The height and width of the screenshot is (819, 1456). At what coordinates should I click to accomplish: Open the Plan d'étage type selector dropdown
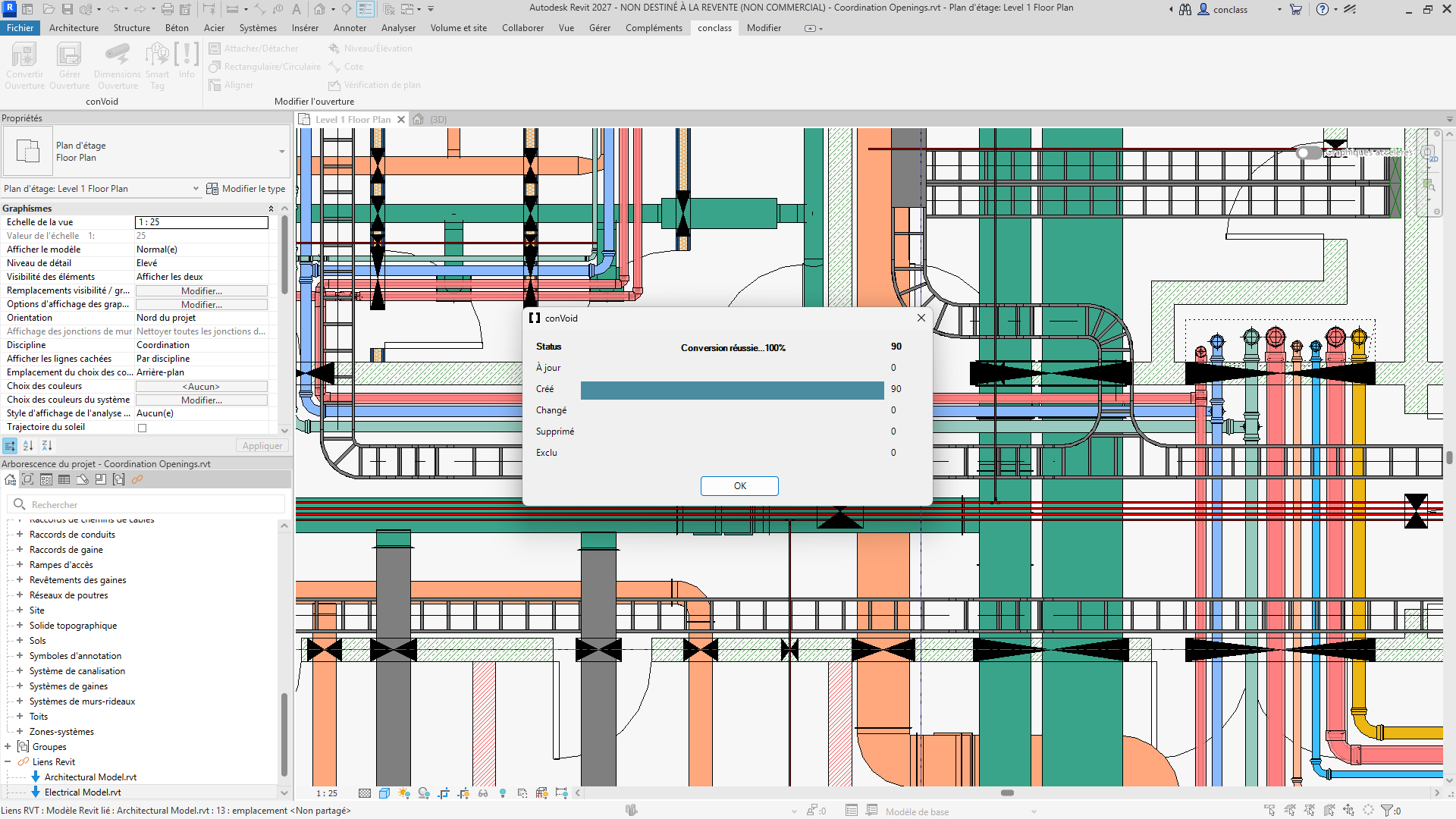(x=282, y=152)
